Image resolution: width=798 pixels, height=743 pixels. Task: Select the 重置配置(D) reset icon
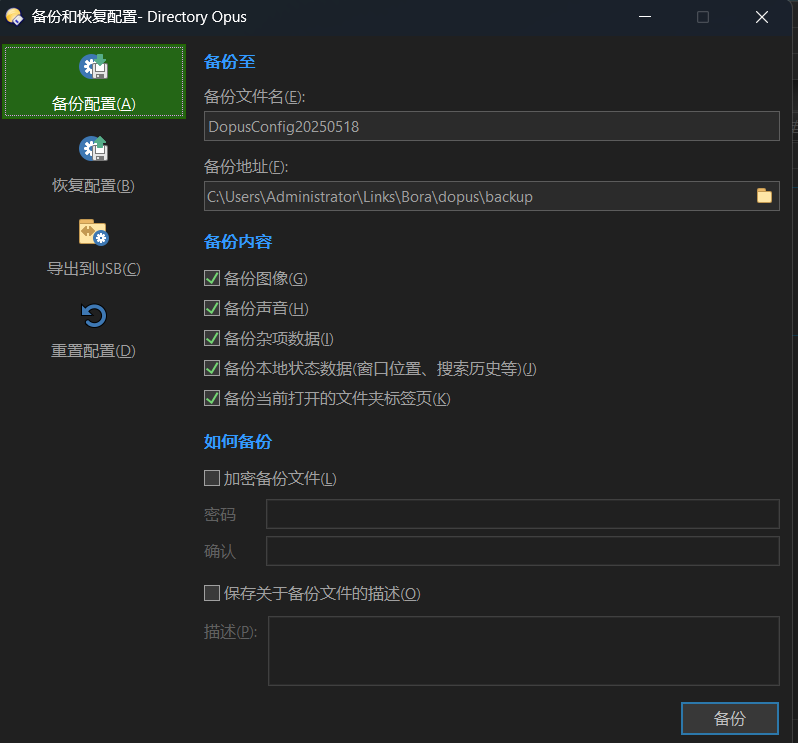94,316
